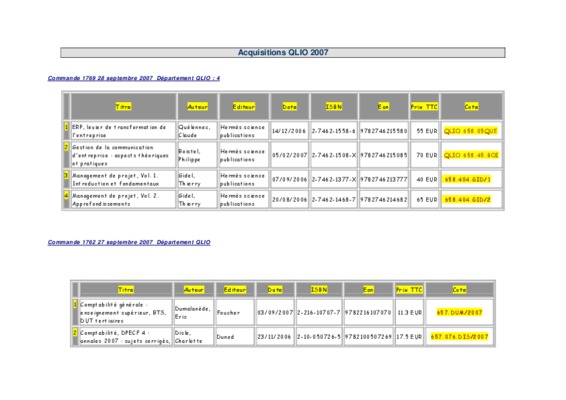Select the Auteur header in first table
The image size is (566, 400).
pos(197,106)
